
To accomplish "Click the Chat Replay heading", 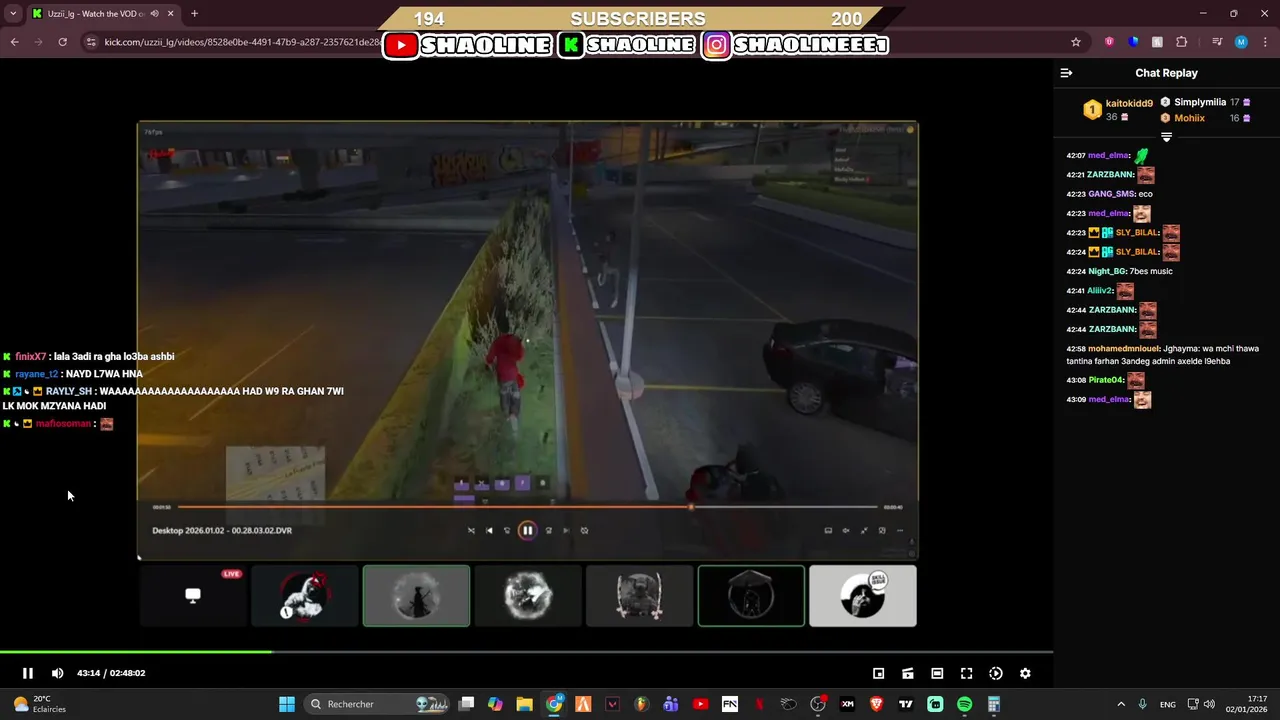I will pyautogui.click(x=1166, y=73).
